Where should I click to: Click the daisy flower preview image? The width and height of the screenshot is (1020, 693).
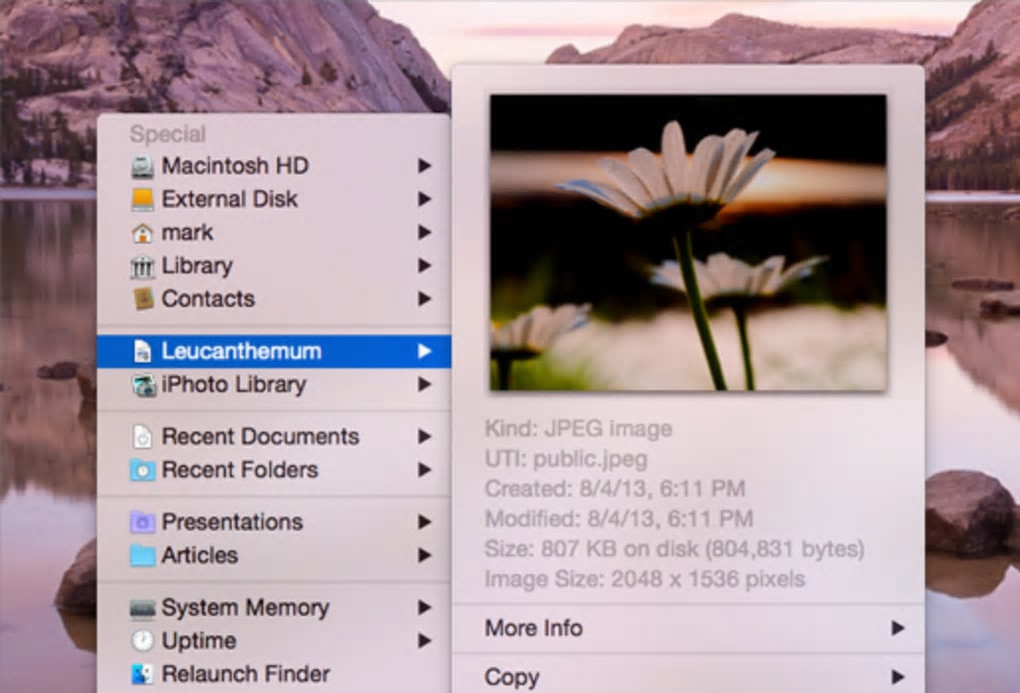pos(688,243)
